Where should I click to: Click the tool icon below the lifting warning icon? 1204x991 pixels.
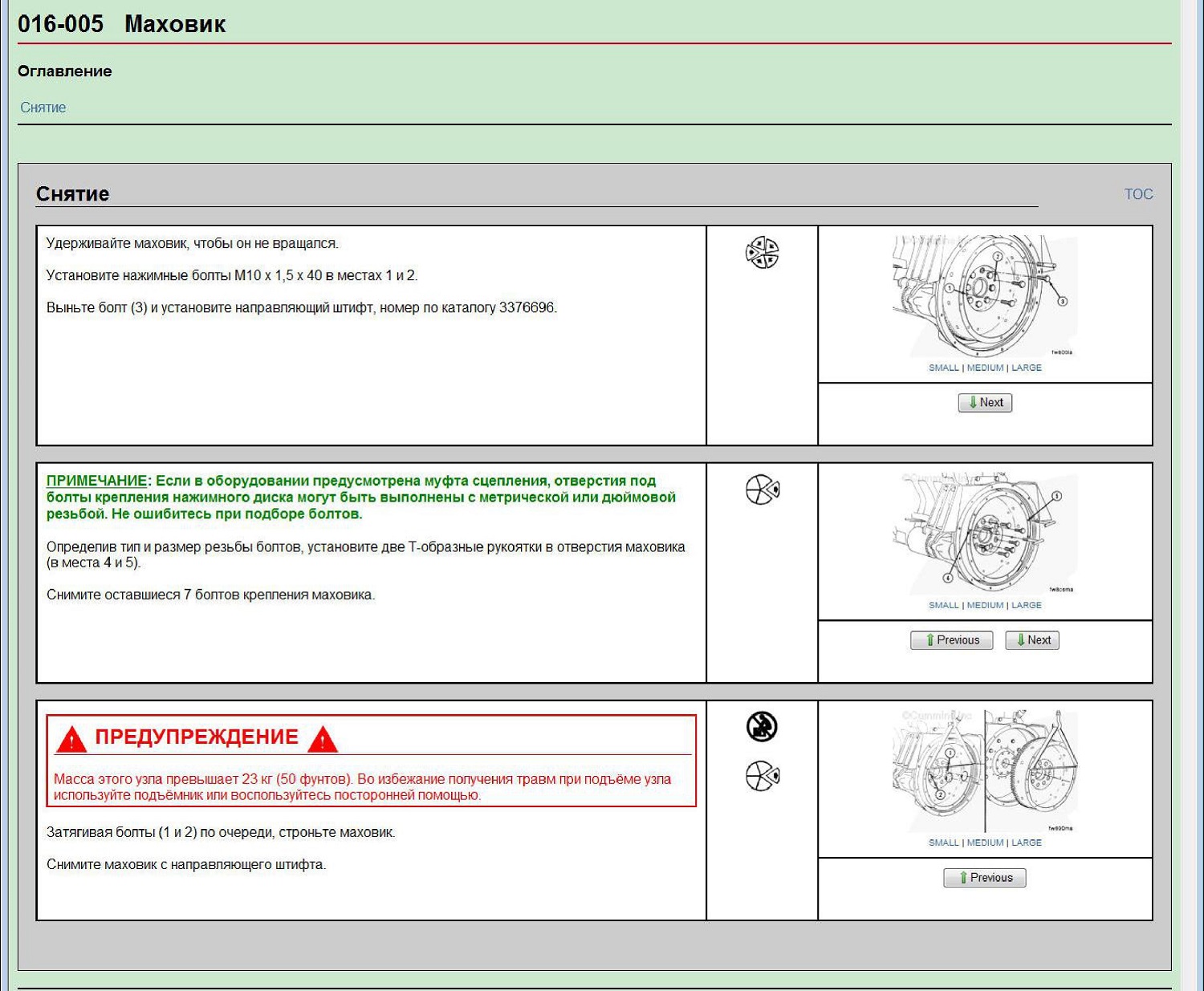coord(762,776)
